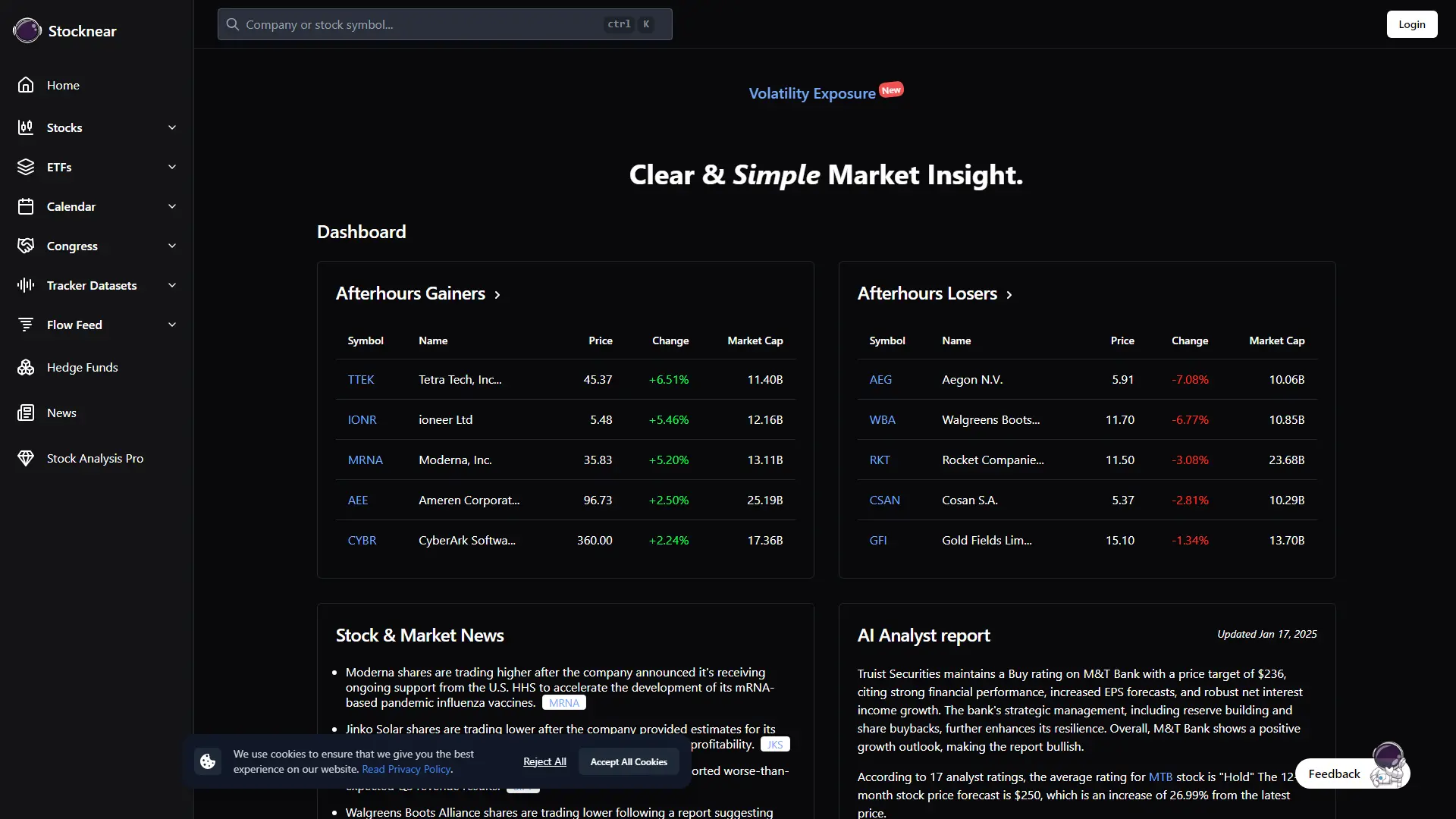
Task: Click the ETFs layers icon
Action: 25,167
